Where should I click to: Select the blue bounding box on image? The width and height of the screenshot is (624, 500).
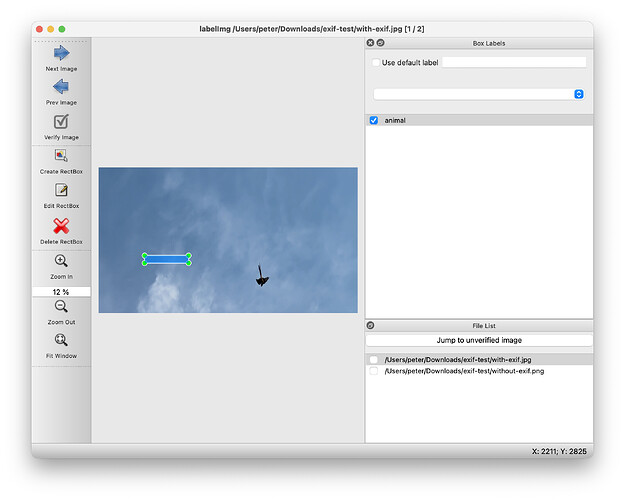(x=167, y=260)
